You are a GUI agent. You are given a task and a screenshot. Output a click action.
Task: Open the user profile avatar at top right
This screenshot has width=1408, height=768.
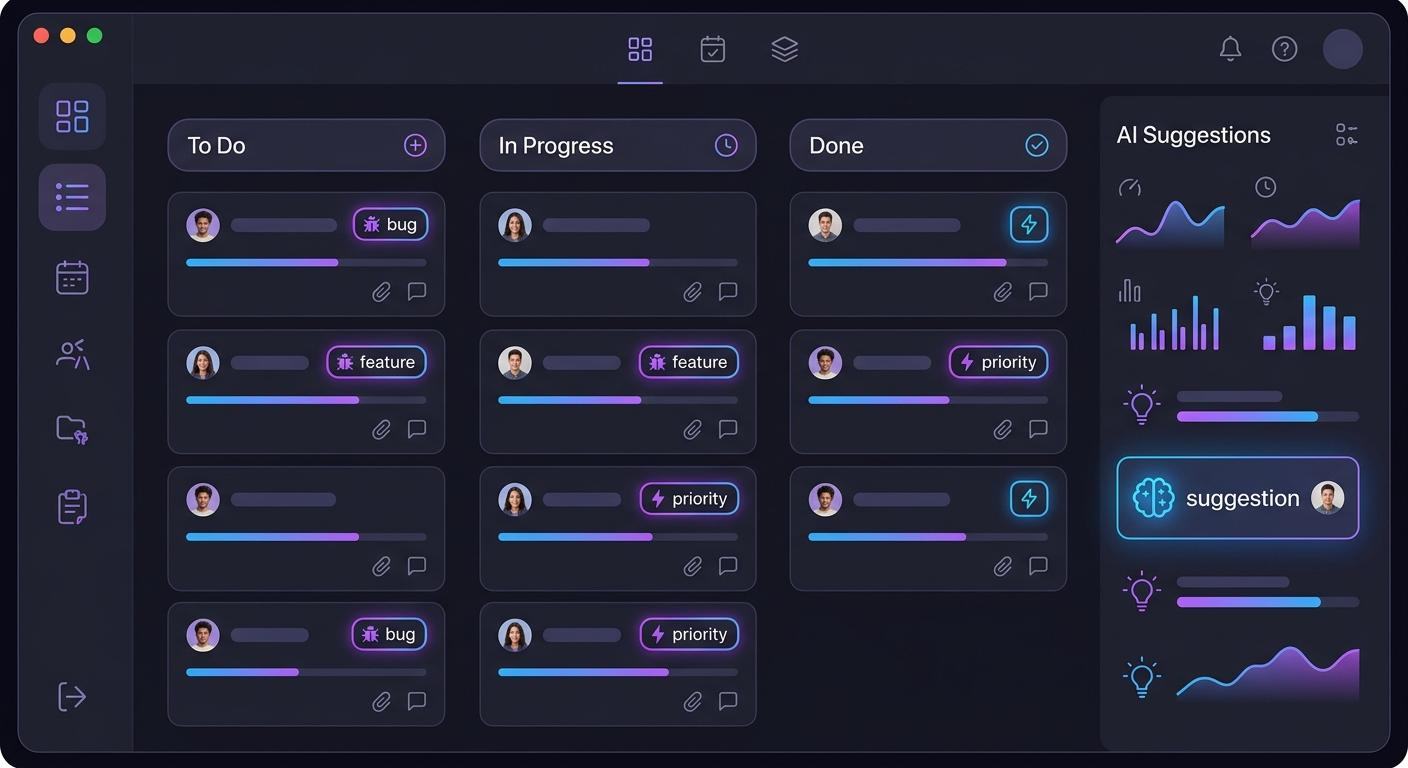click(1342, 49)
